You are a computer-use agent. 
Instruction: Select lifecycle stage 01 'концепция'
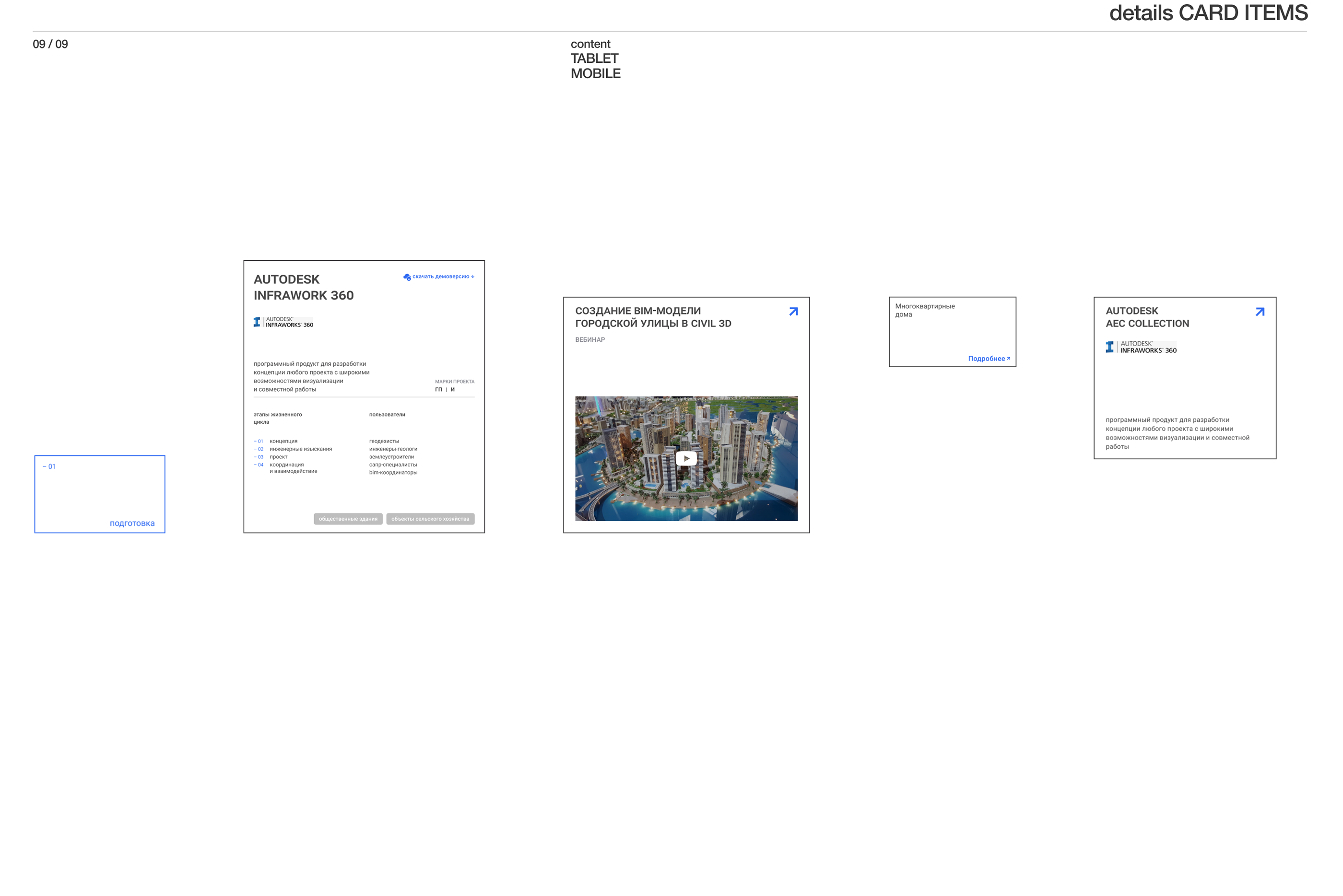click(283, 441)
